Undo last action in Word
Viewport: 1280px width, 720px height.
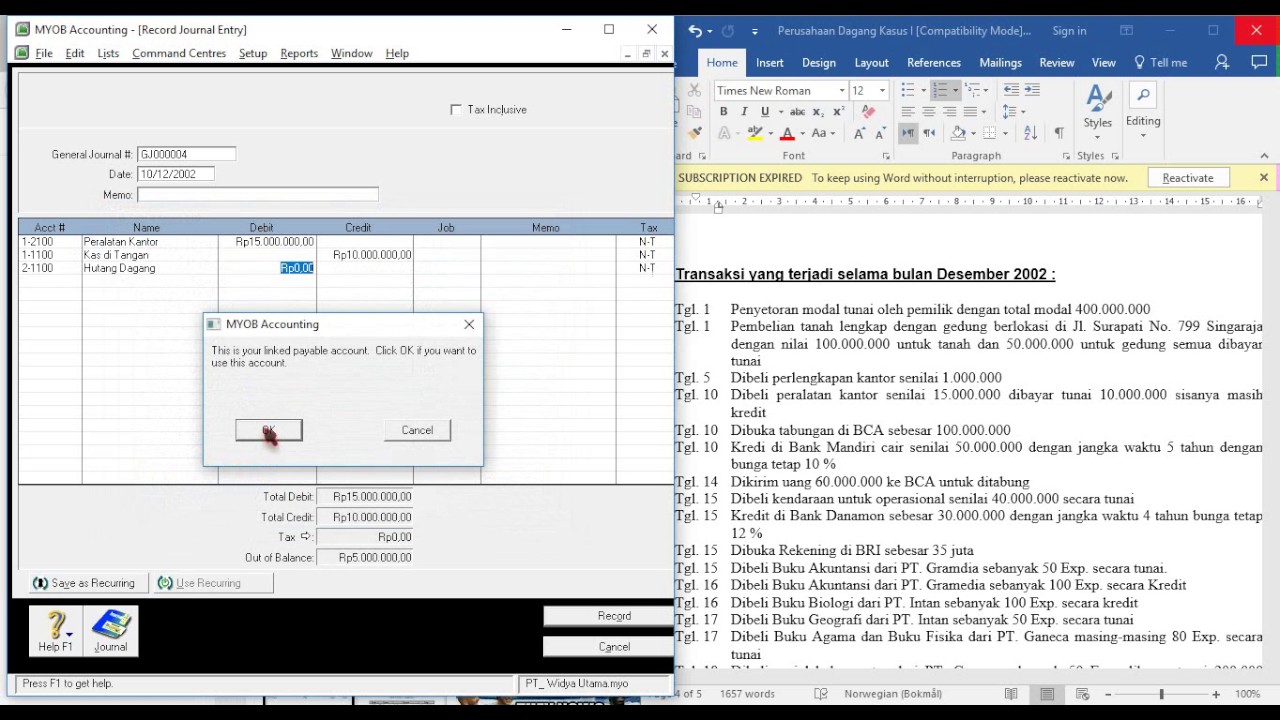(x=695, y=31)
